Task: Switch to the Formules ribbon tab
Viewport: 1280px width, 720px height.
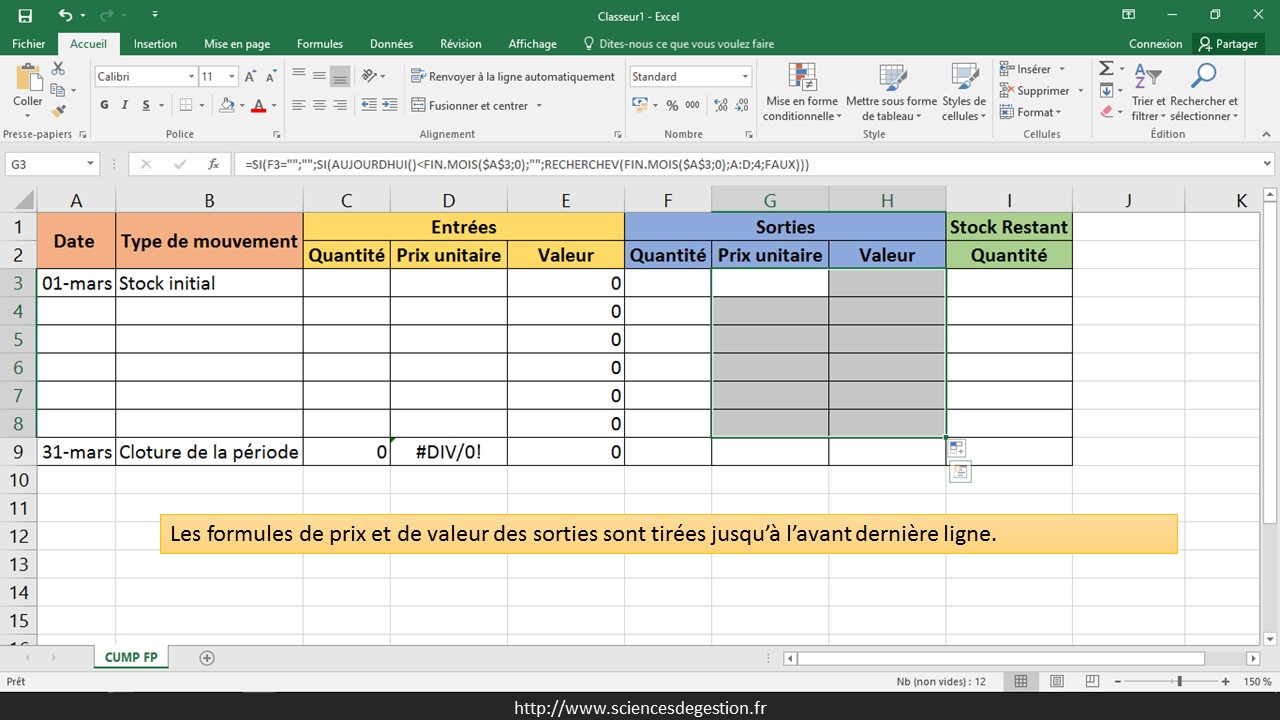Action: click(320, 44)
